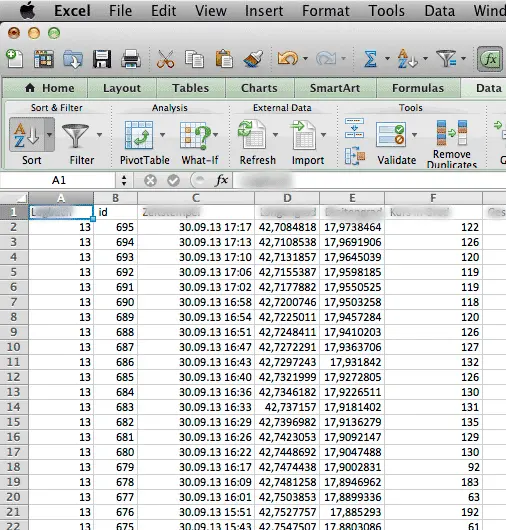Click the Select All corner button
Viewport: 506px width, 530px height.
click(x=14, y=198)
